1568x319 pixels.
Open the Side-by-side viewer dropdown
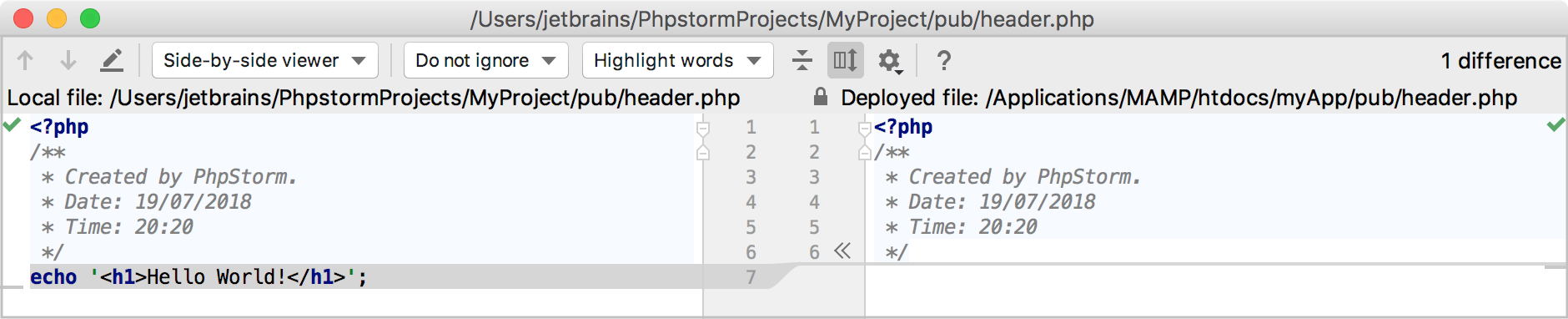click(265, 60)
